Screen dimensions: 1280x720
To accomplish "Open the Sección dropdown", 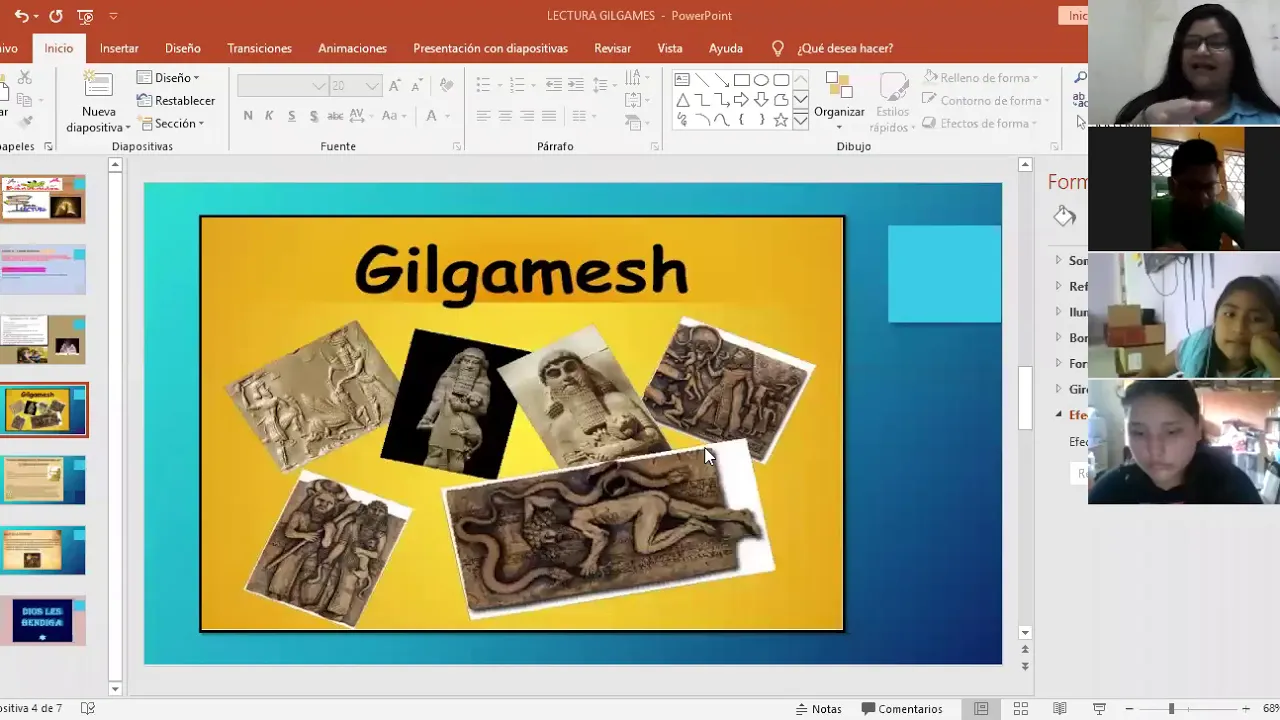I will (172, 123).
